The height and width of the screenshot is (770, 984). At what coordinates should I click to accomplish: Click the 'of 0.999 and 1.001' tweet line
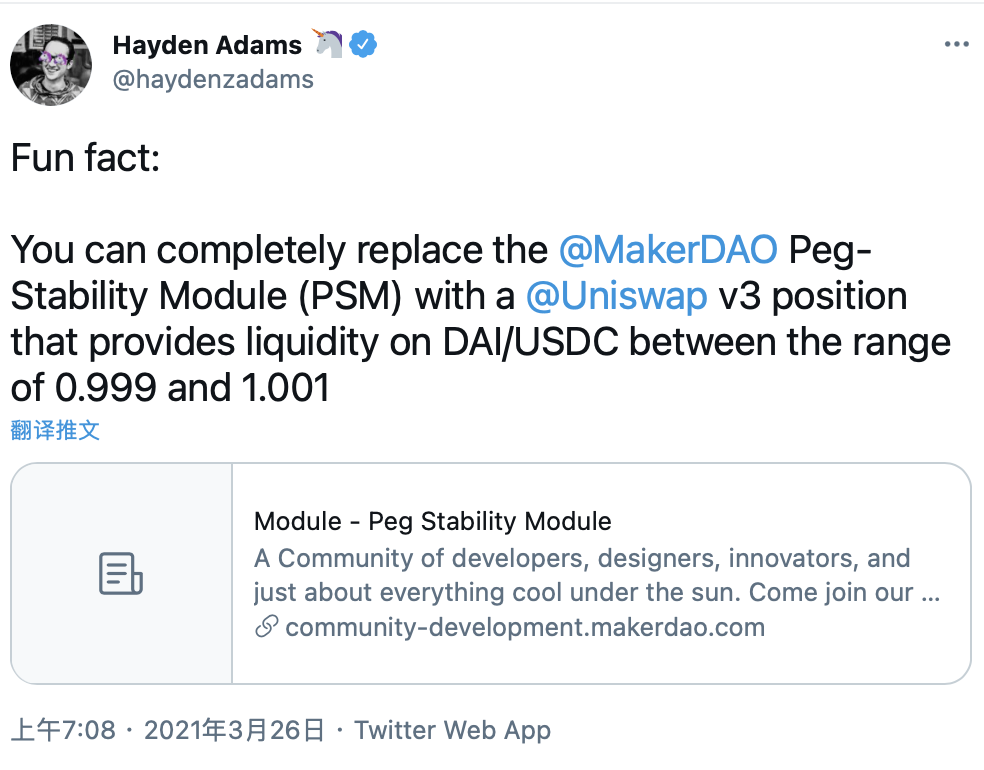coord(170,388)
